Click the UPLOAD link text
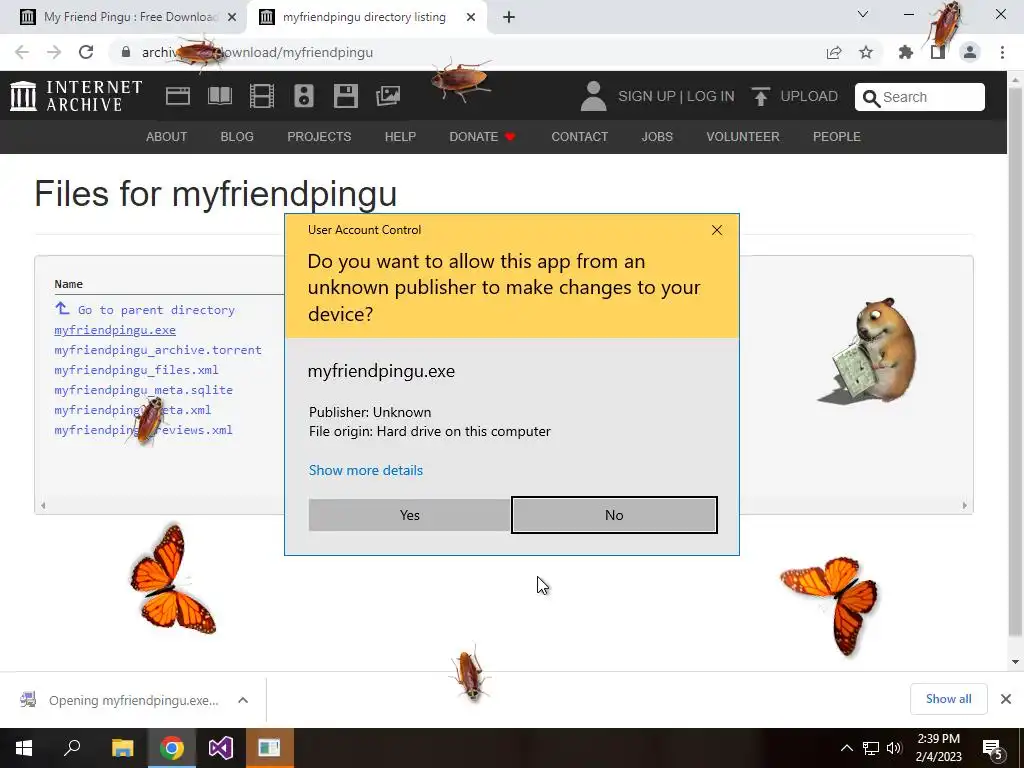The image size is (1024, 768). pyautogui.click(x=809, y=97)
